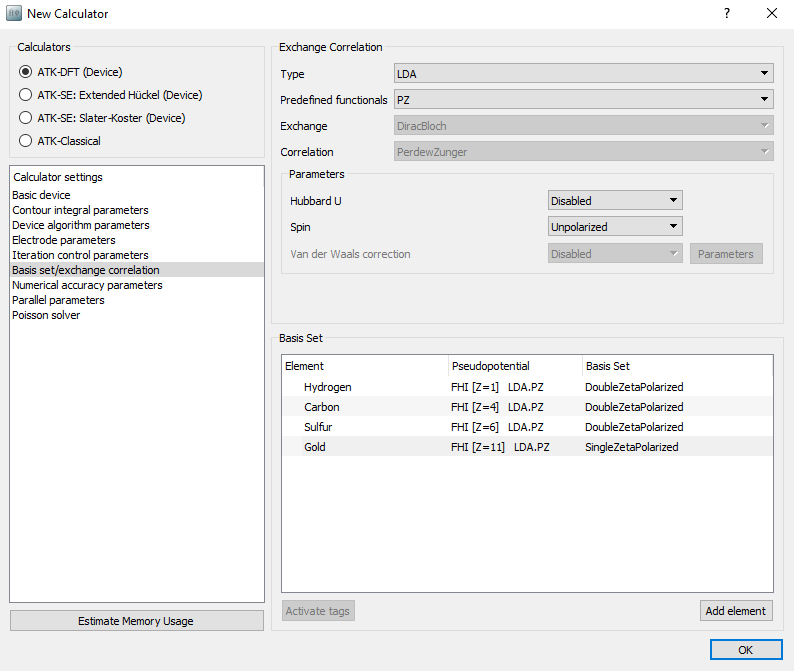
Task: Confirm with the OK button
Action: point(746,650)
